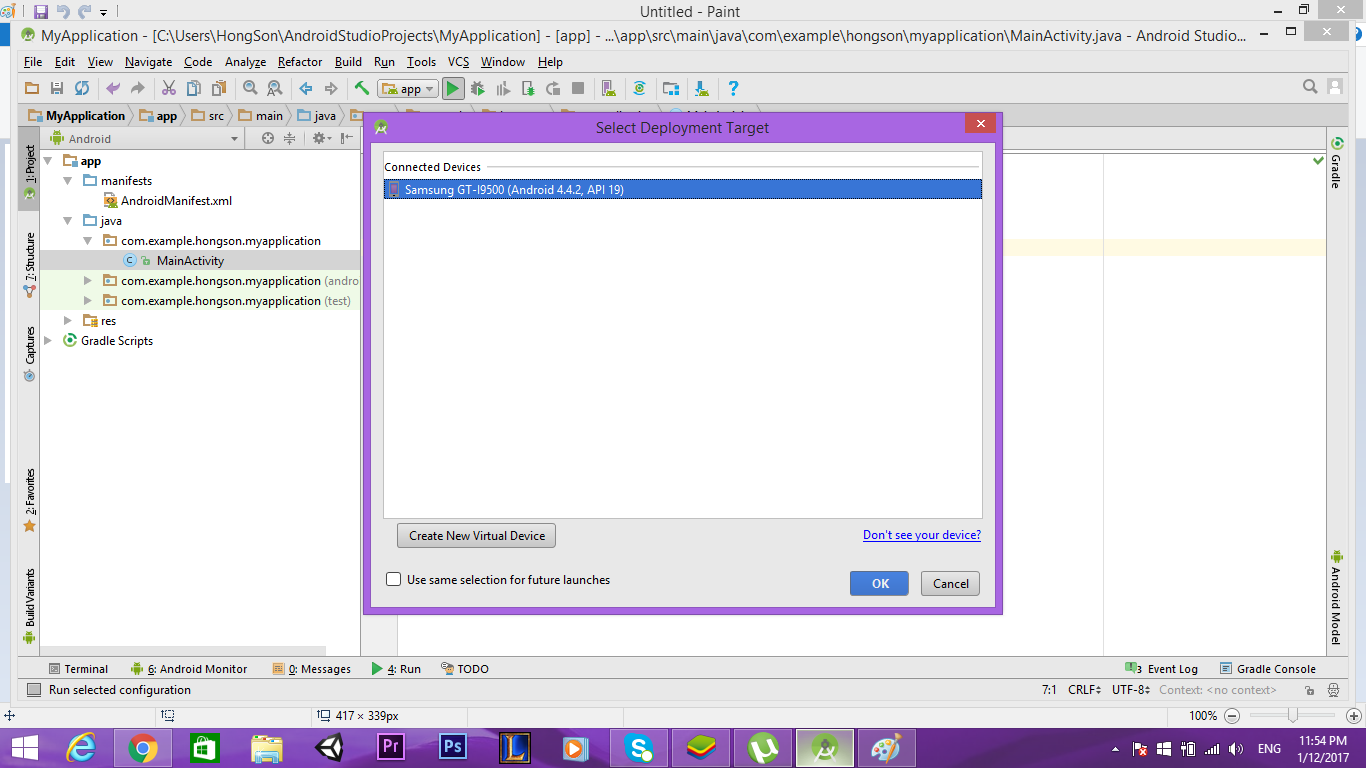Click the blue Help question mark icon
The height and width of the screenshot is (768, 1366).
733,89
